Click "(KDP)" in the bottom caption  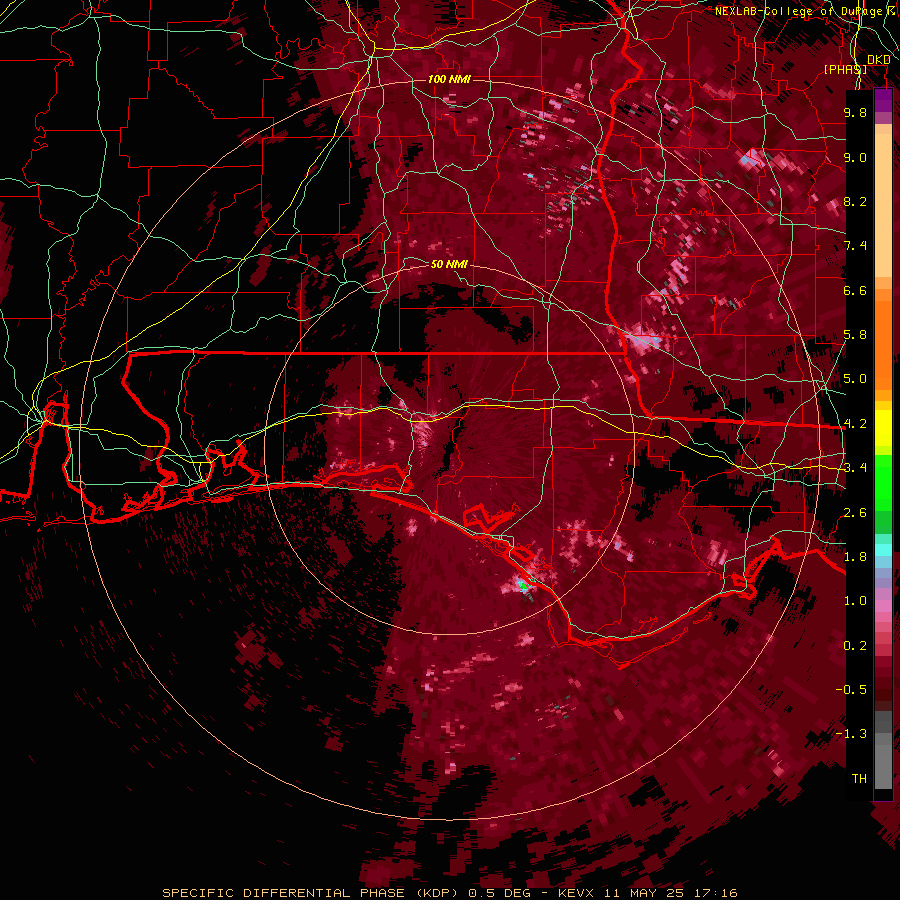(439, 893)
